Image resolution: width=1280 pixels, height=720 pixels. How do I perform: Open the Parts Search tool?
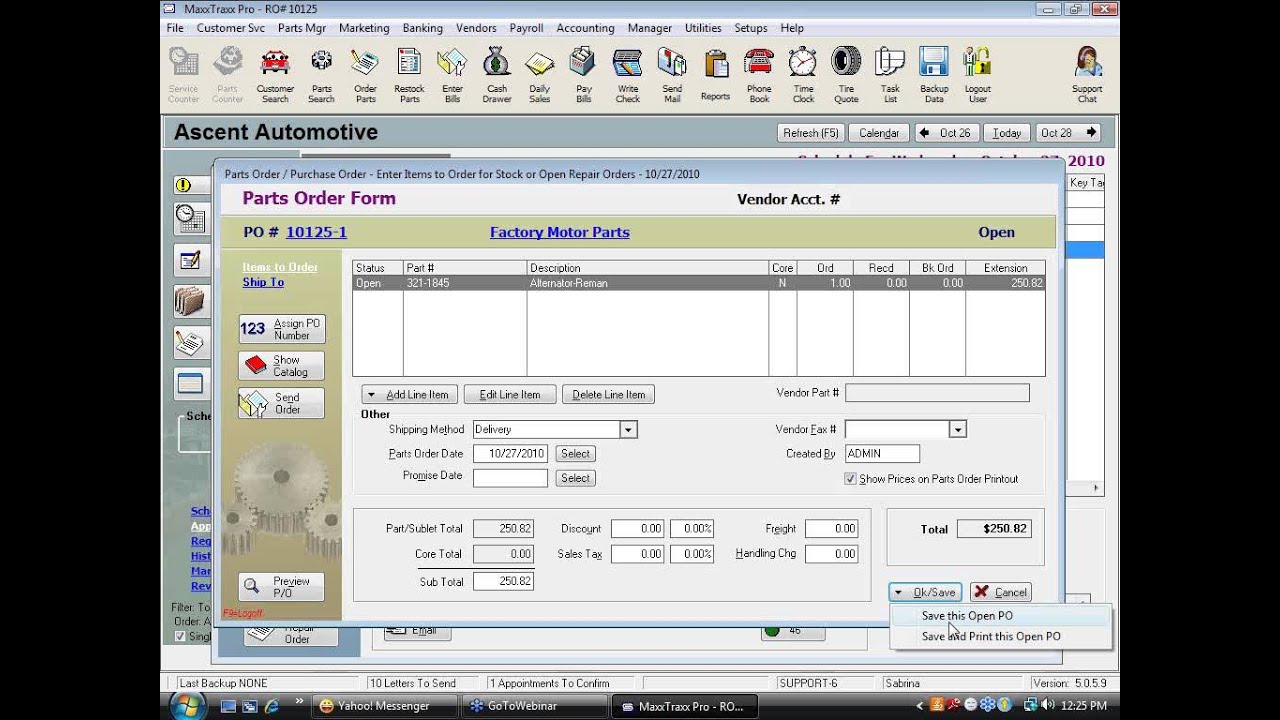point(321,75)
